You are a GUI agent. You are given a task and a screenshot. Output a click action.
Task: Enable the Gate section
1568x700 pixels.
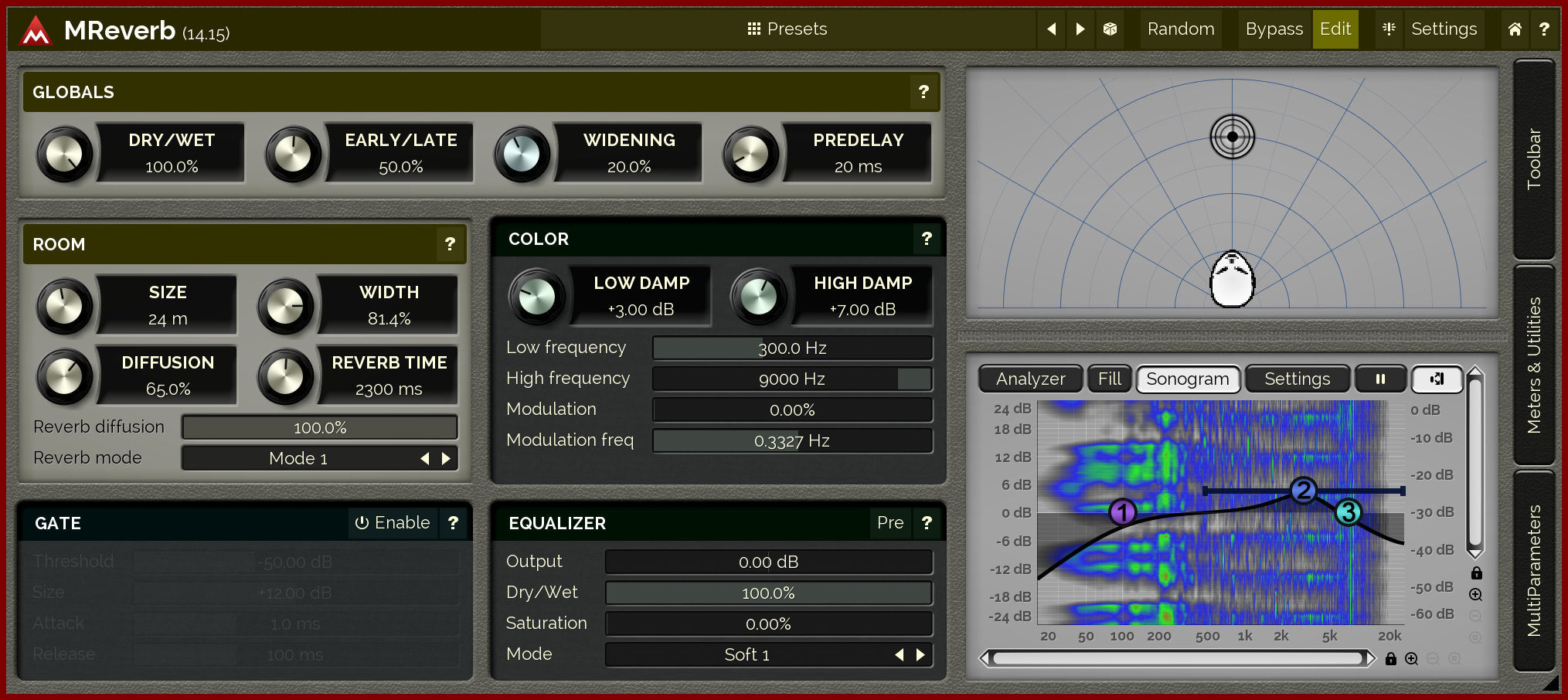pyautogui.click(x=393, y=523)
